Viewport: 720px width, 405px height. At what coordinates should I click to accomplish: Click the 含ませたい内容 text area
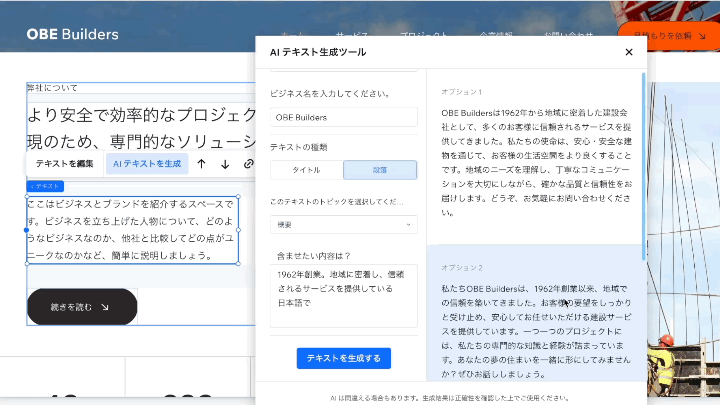[343, 296]
